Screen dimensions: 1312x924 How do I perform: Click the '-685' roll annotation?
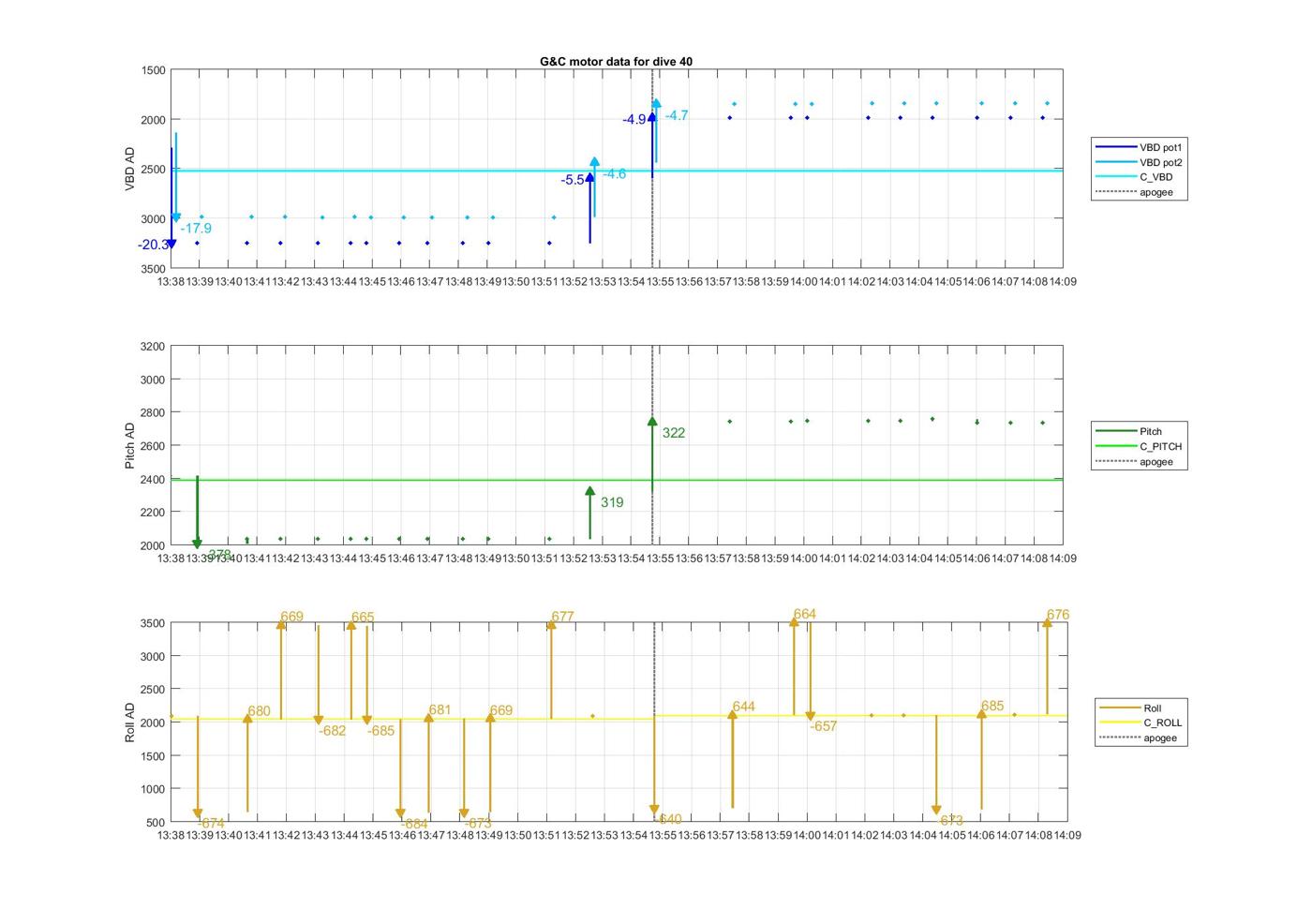click(x=380, y=731)
